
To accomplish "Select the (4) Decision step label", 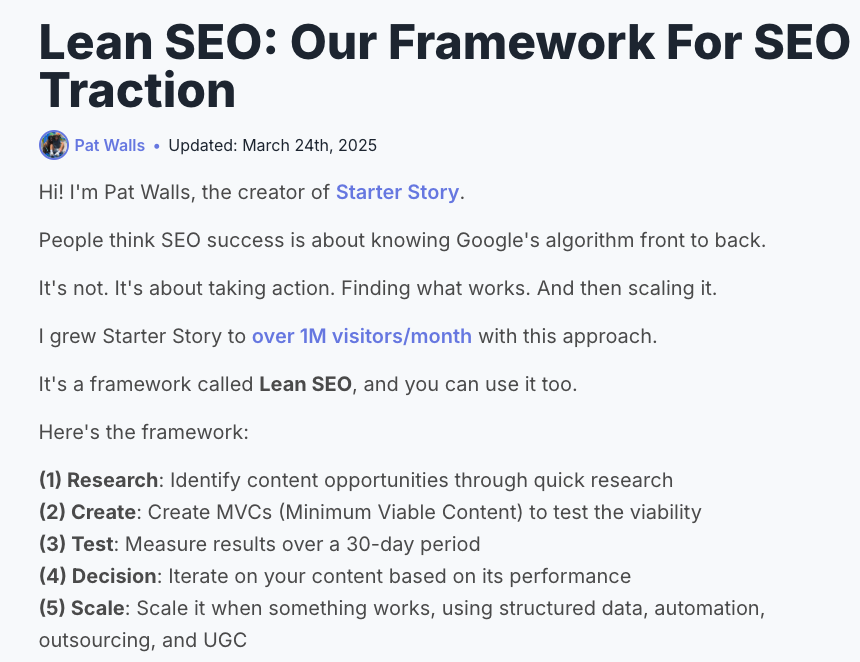I will (x=98, y=576).
